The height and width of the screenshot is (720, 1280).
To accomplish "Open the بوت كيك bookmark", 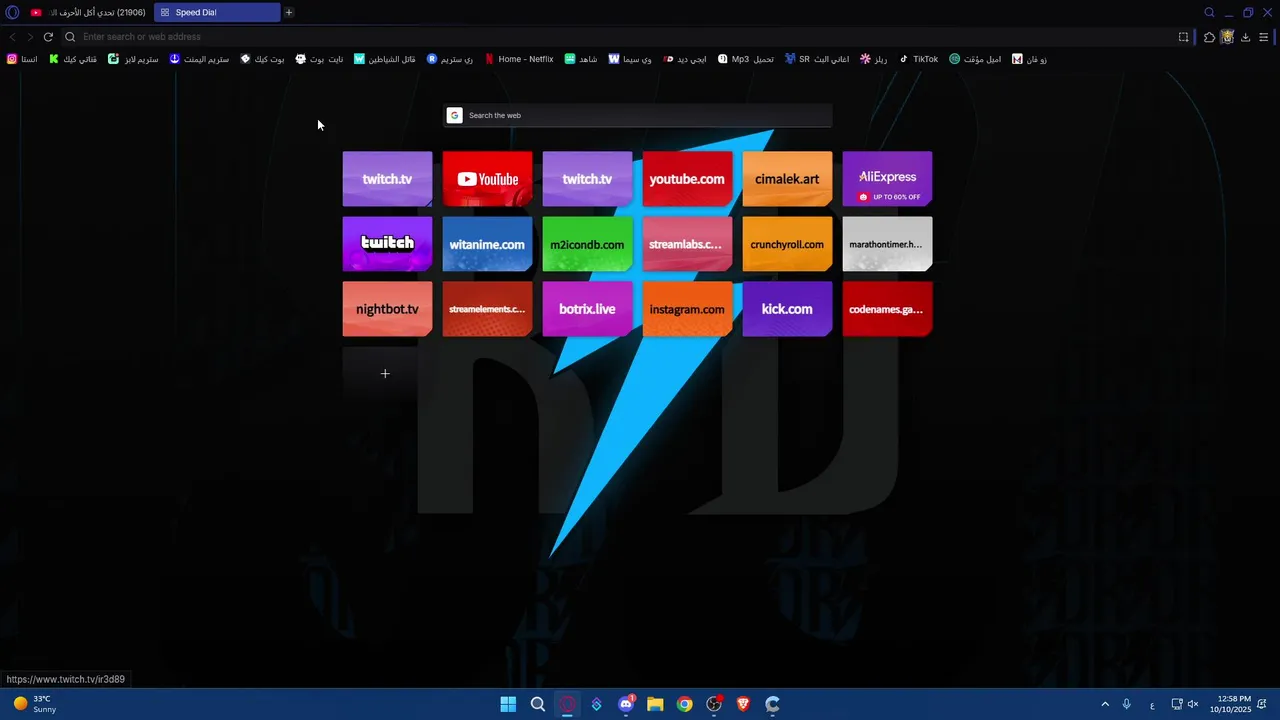I will [x=262, y=59].
